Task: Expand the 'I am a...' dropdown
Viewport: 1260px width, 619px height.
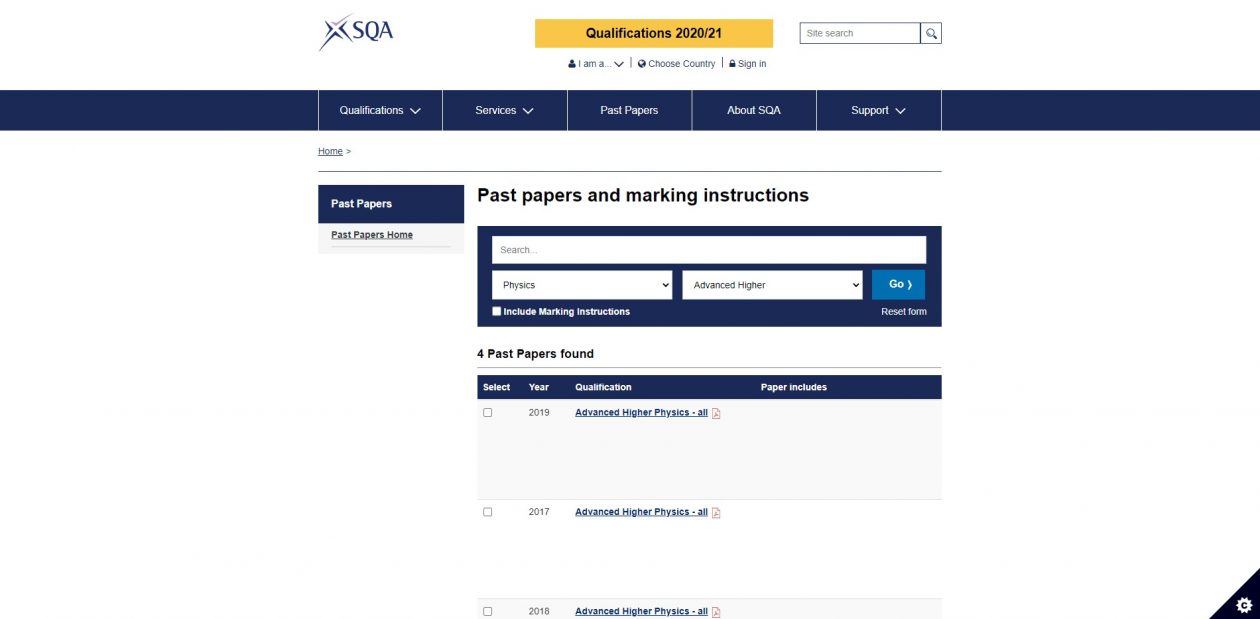Action: point(596,64)
